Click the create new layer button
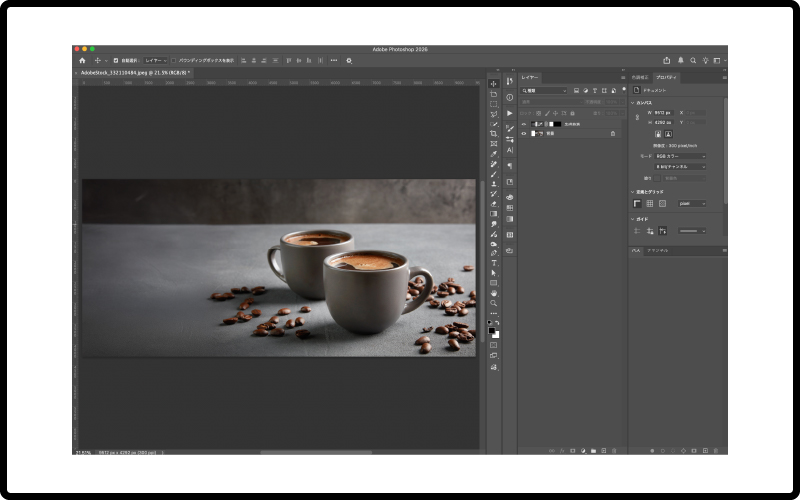 coord(603,451)
